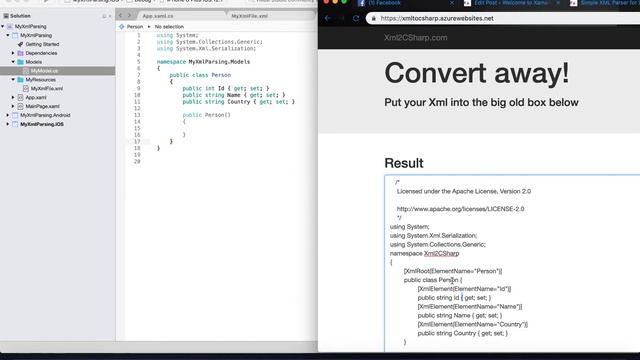The image size is (640, 360).
Task: Select MyXmlFile.xml in solution tree
Action: (x=47, y=89)
